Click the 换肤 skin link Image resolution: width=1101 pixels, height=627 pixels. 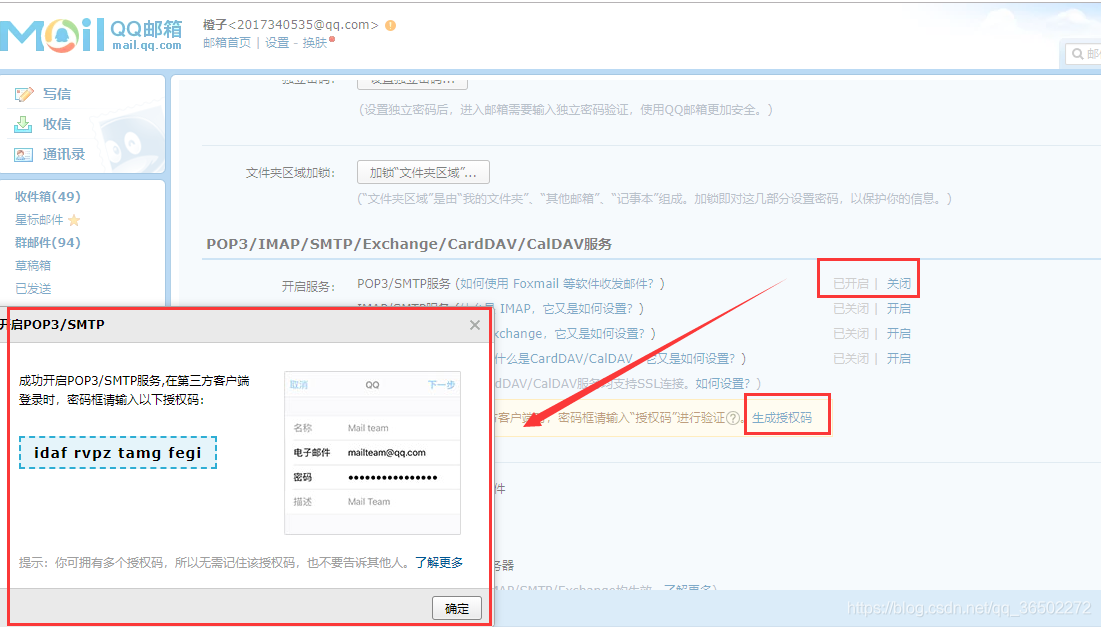click(315, 43)
